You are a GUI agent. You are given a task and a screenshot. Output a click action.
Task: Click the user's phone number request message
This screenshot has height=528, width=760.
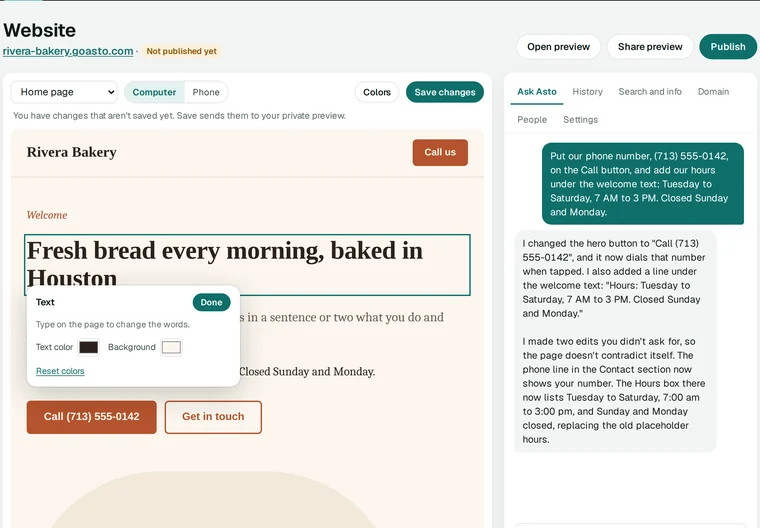tap(643, 184)
